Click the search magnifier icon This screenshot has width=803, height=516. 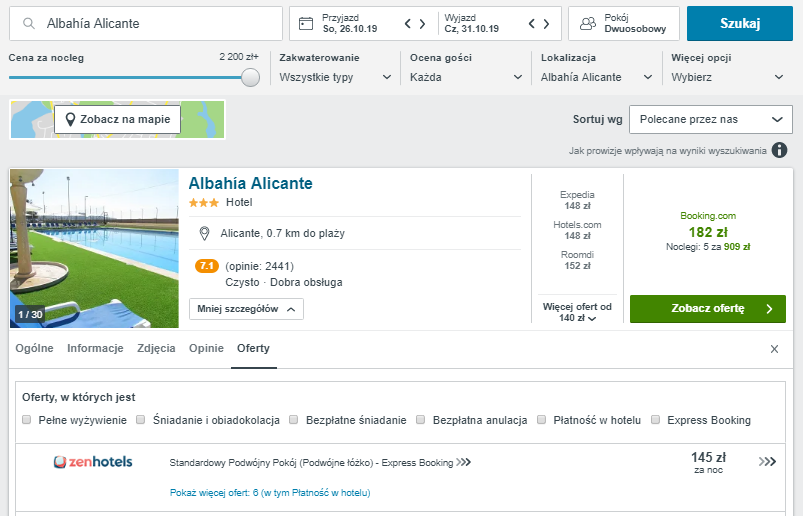pyautogui.click(x=29, y=24)
